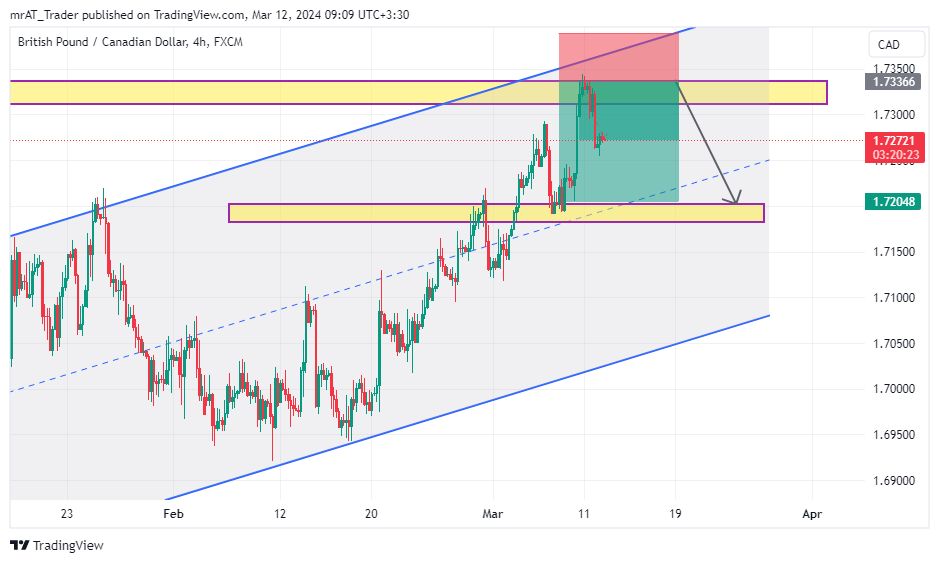The image size is (939, 563).
Task: Click the CAD currency button
Action: pos(896,45)
